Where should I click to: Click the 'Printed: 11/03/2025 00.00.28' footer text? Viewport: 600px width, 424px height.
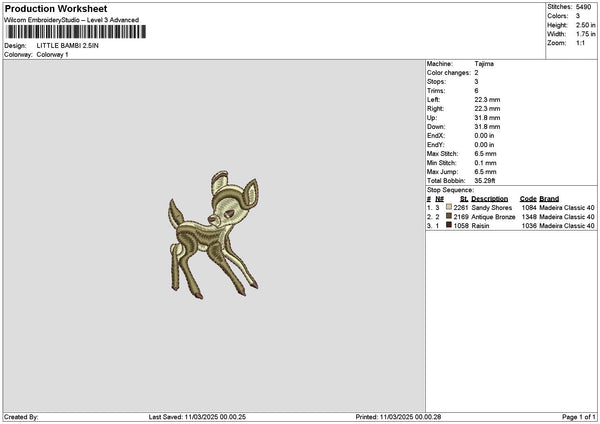pyautogui.click(x=398, y=417)
